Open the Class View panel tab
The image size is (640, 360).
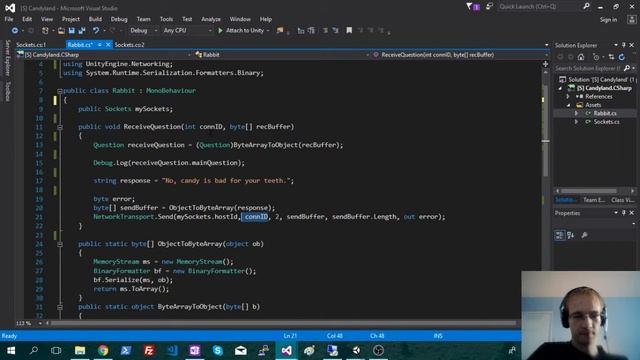[x=622, y=200]
